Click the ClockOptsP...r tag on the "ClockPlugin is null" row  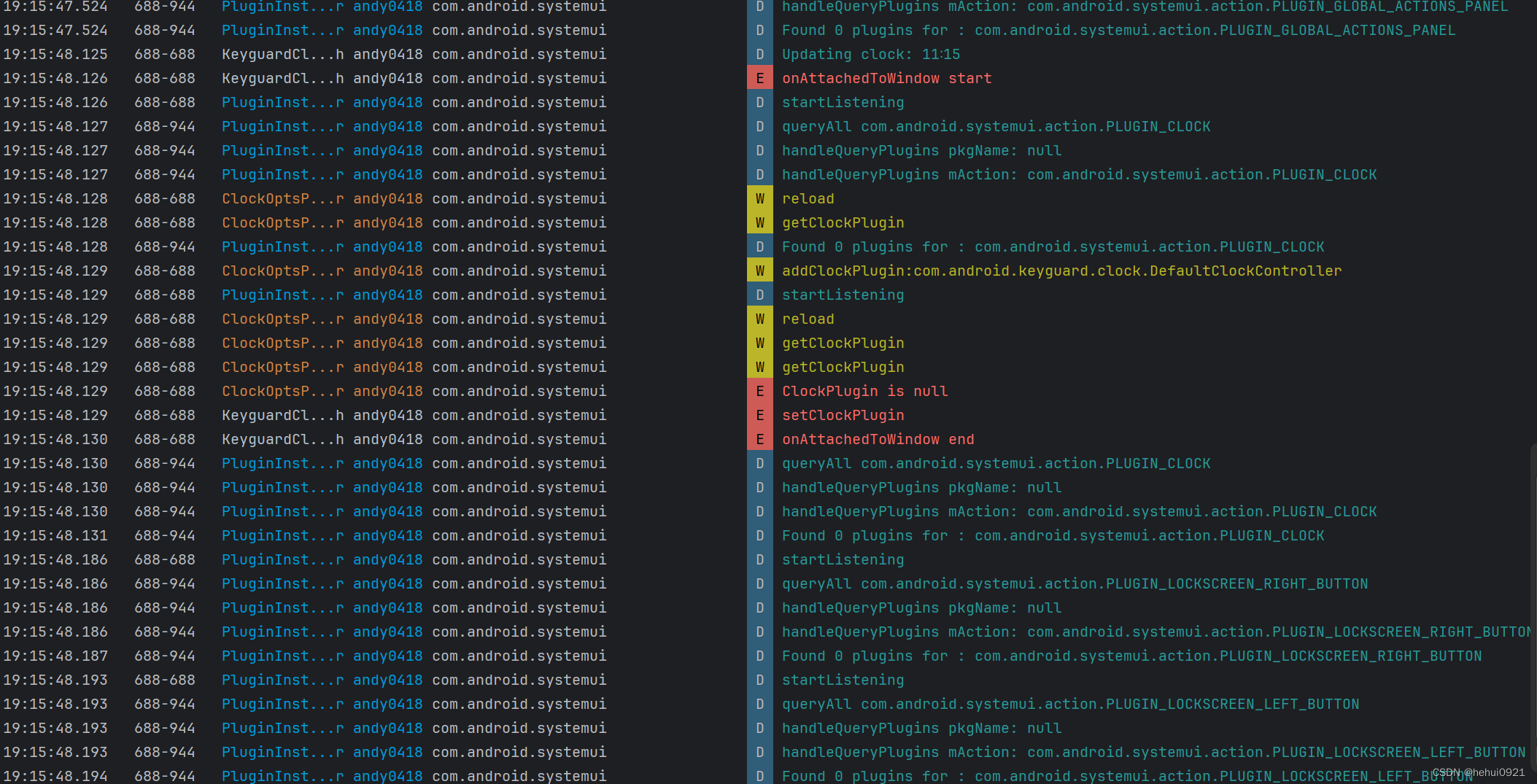pyautogui.click(x=283, y=392)
